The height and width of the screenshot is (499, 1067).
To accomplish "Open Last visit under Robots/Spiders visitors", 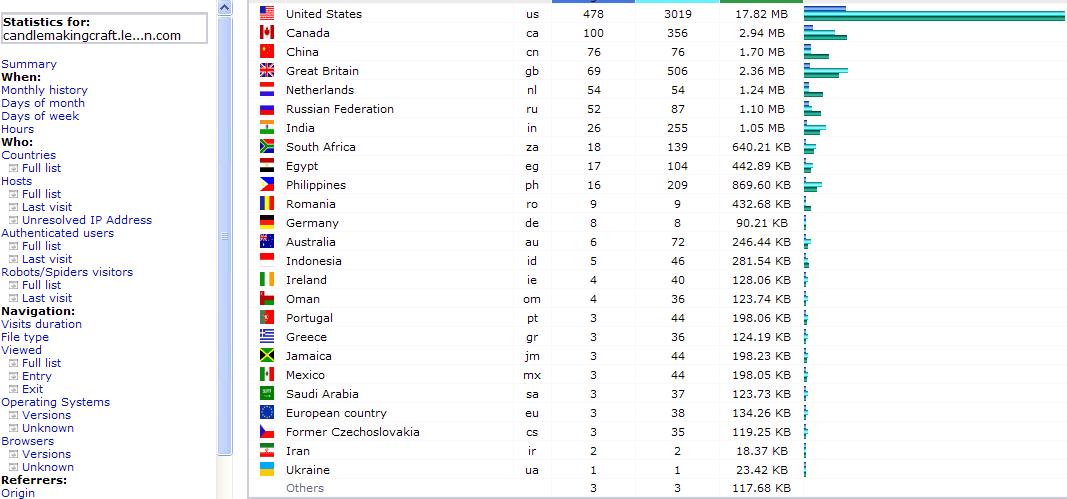I will click(47, 298).
